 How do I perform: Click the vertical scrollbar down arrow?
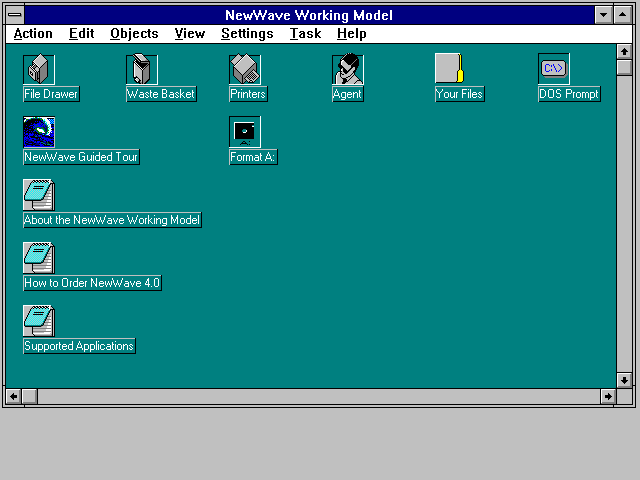[624, 380]
